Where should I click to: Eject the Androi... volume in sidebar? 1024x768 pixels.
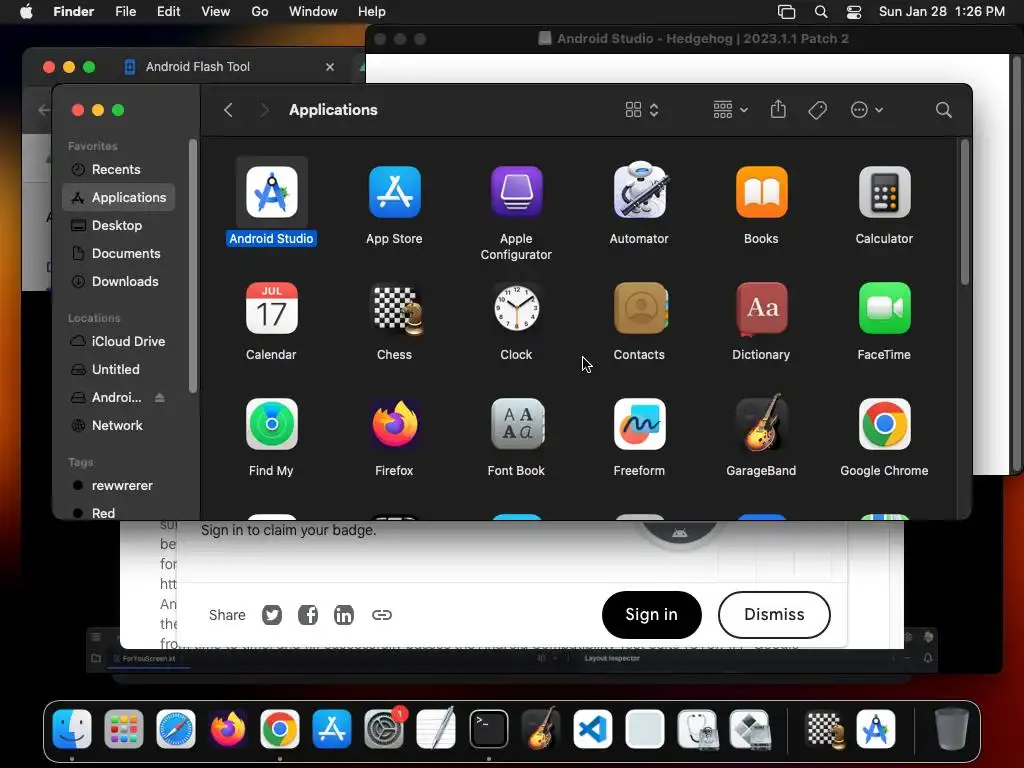[x=159, y=397]
